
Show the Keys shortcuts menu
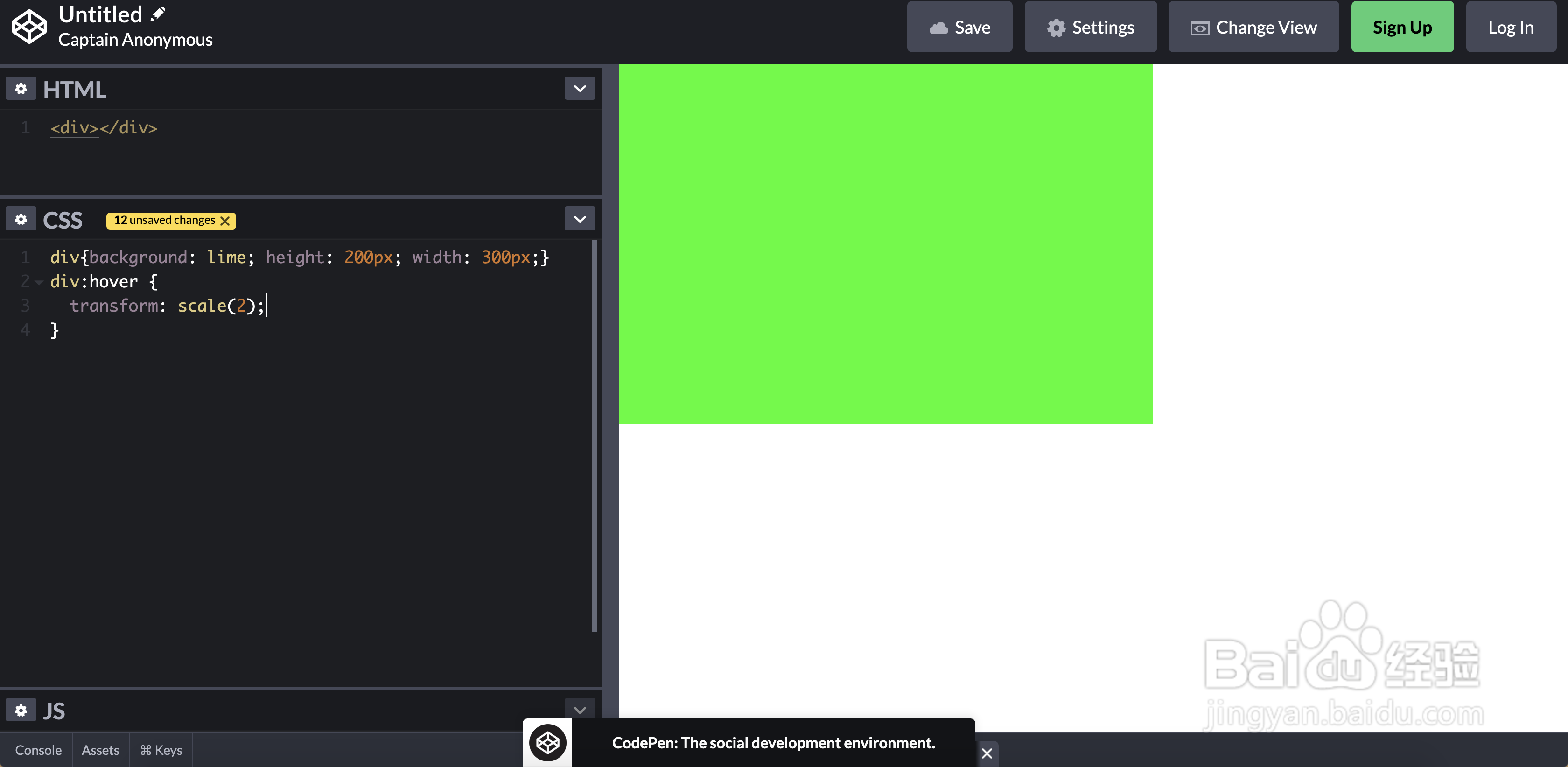[x=161, y=750]
